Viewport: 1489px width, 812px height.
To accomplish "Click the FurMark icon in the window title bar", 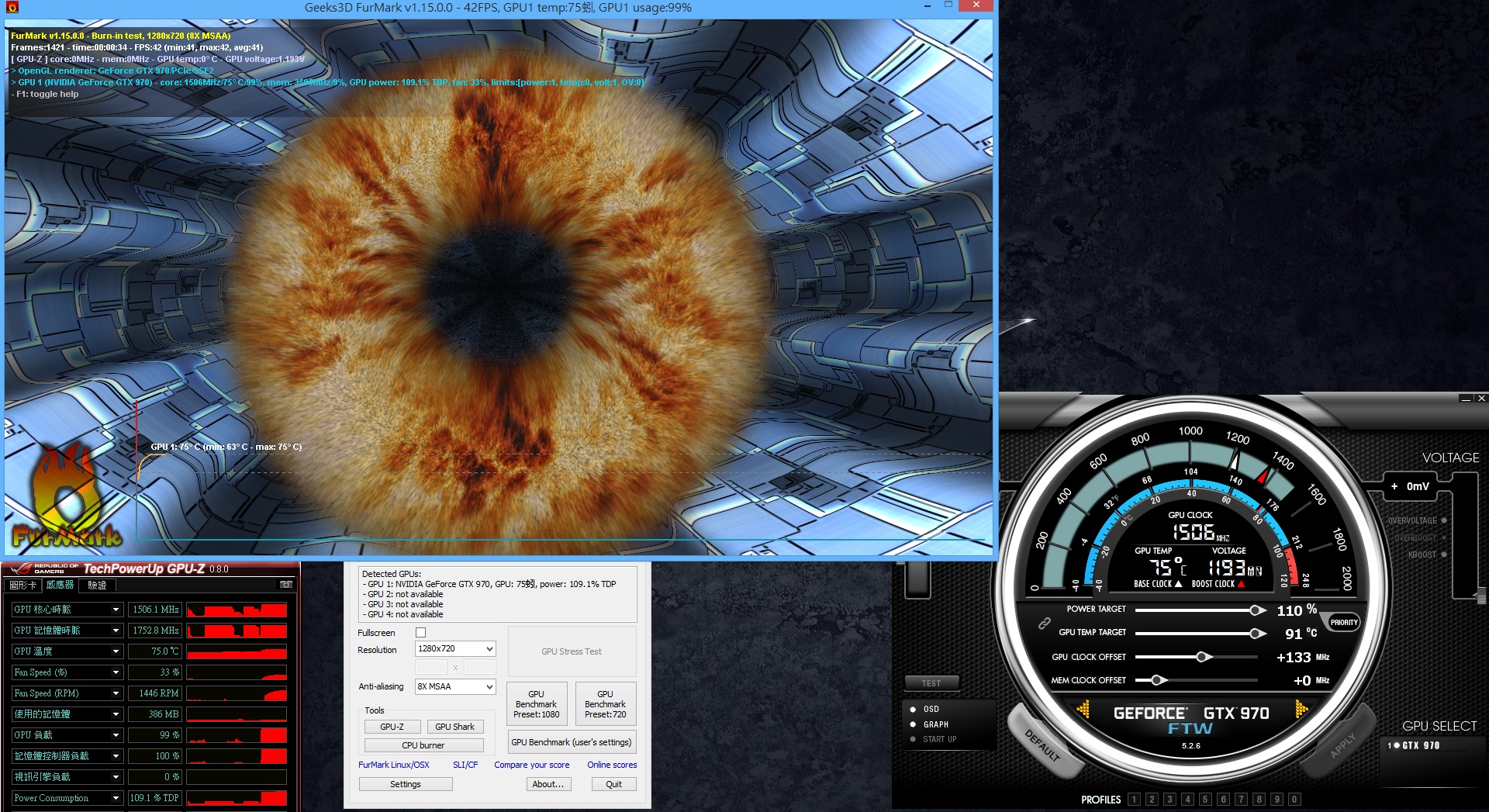I will pos(12,7).
